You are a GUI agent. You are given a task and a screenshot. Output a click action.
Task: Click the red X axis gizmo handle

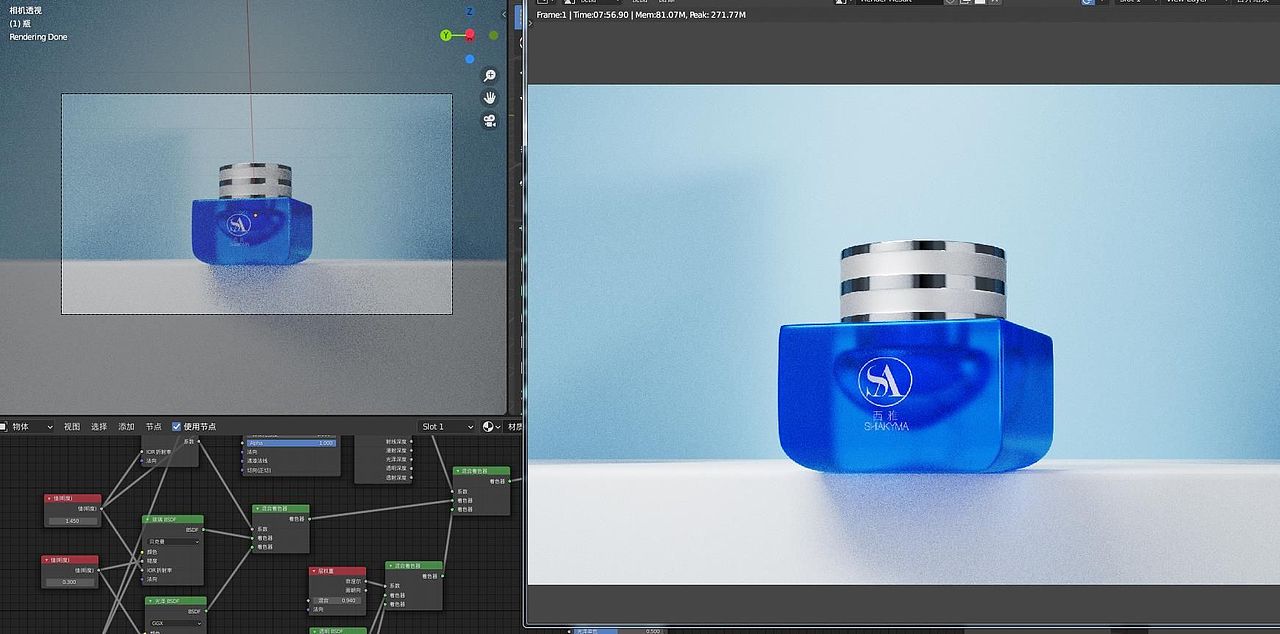coord(470,35)
